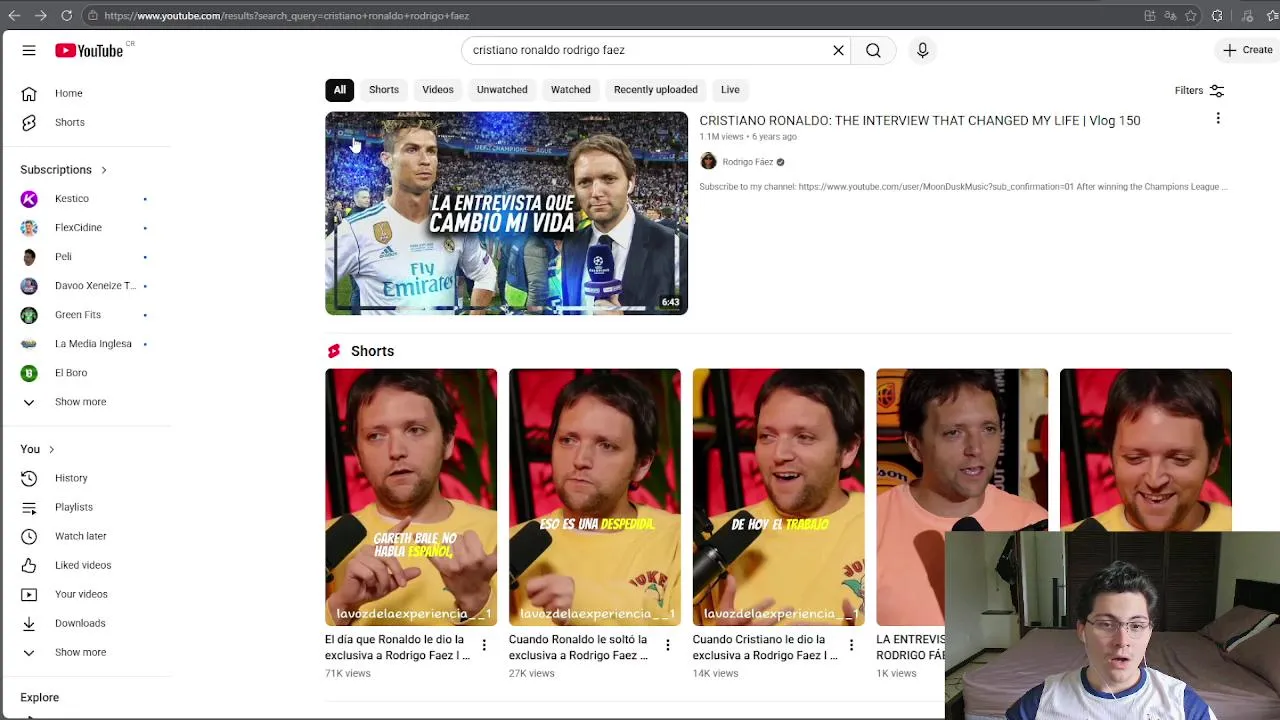The image size is (1280, 720).
Task: Select the All filter chip
Action: 339,90
